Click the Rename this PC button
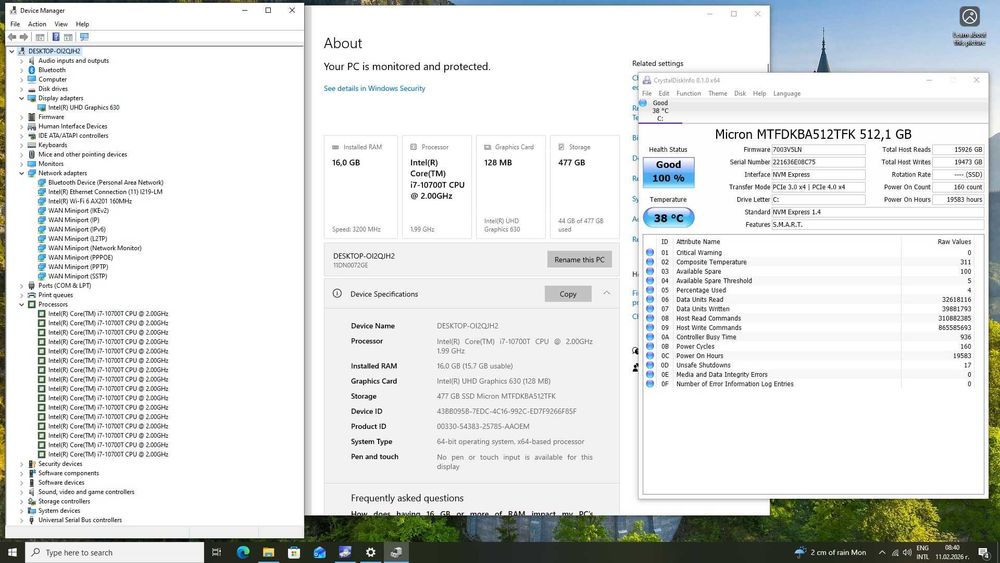 pyautogui.click(x=579, y=260)
